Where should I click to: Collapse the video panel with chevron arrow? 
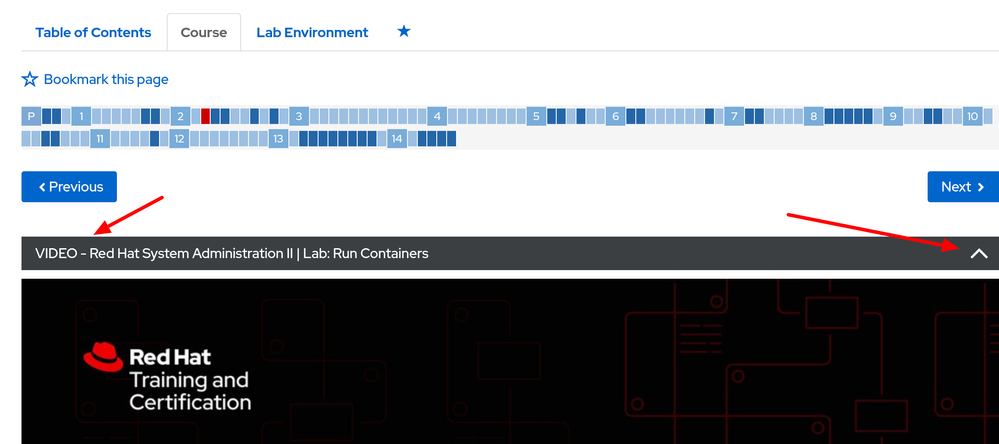[978, 254]
